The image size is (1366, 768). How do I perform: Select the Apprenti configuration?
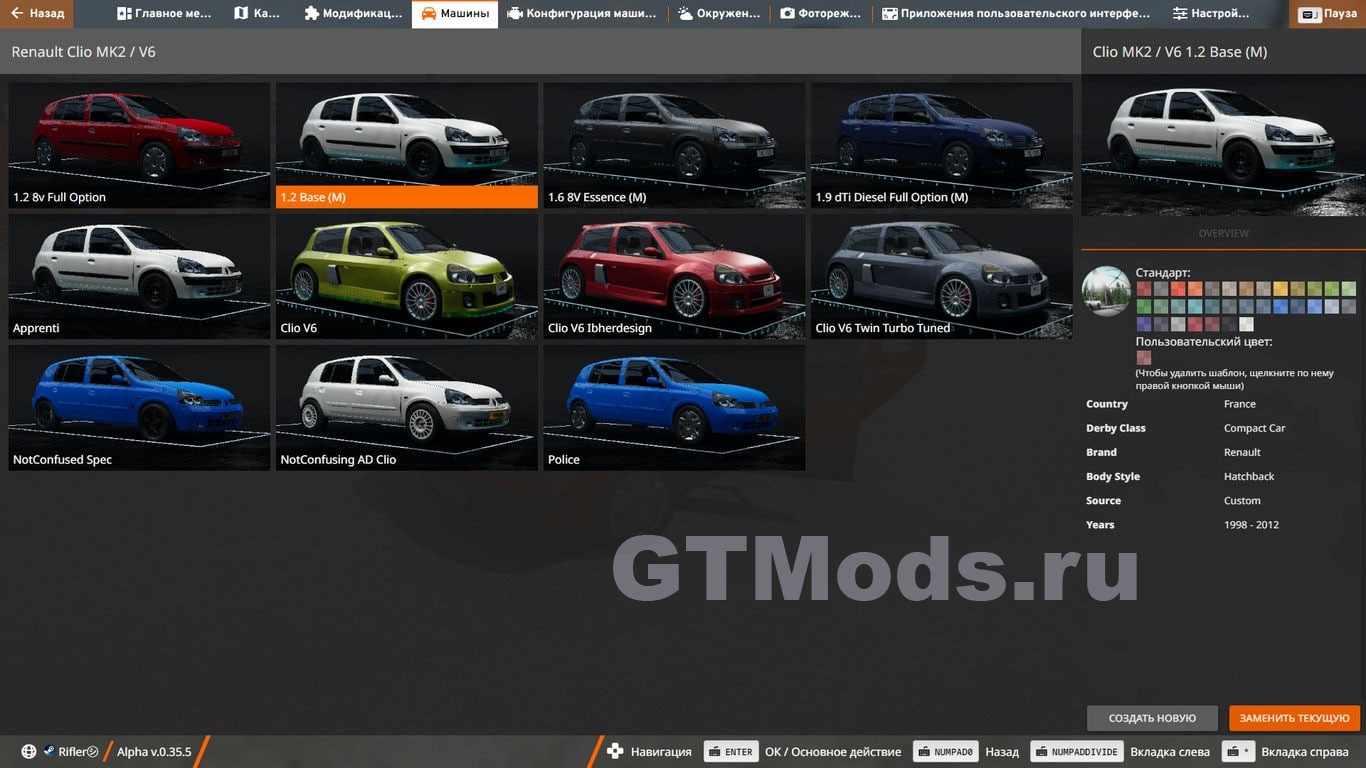tap(139, 276)
